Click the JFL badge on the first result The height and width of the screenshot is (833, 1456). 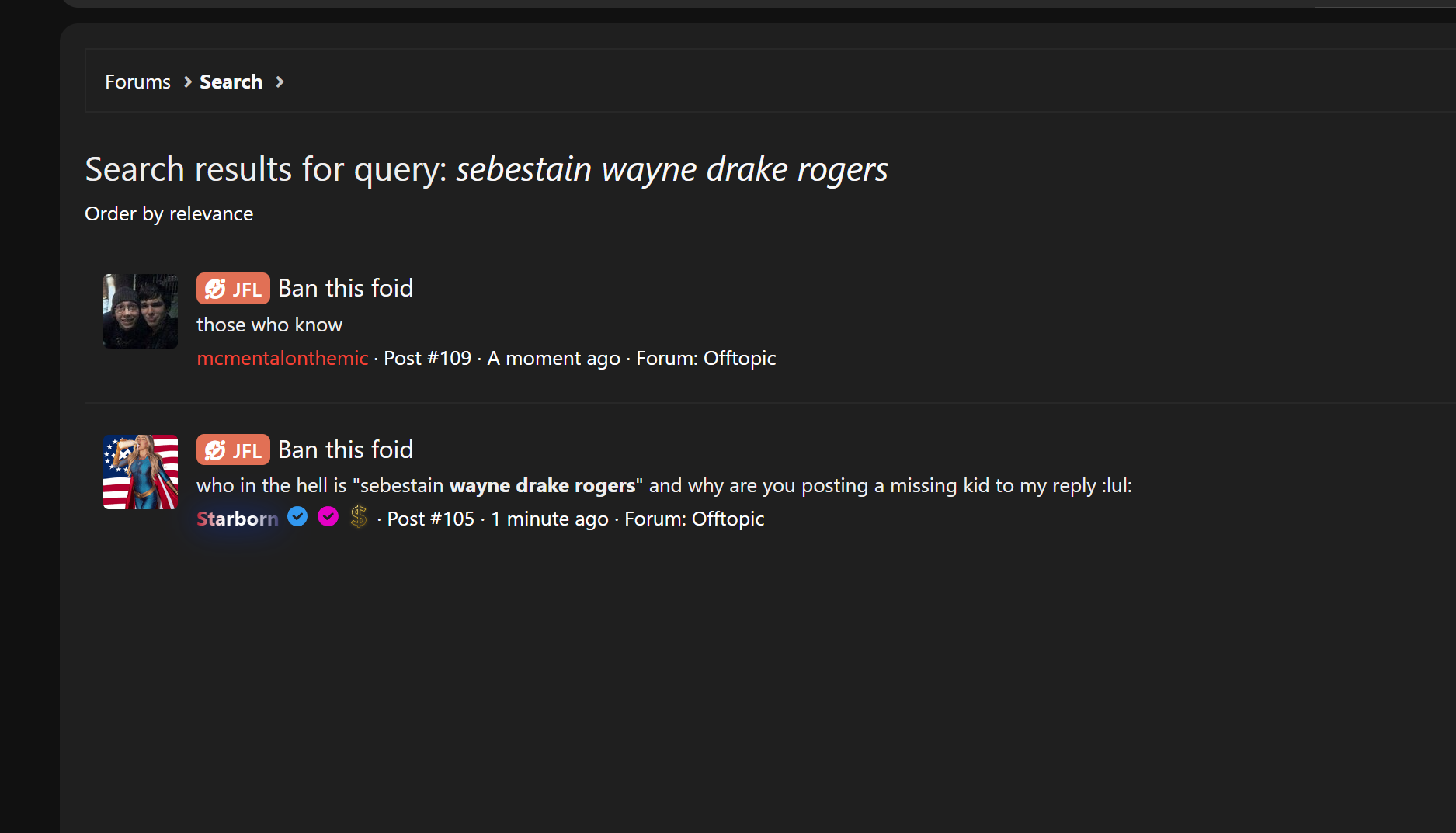click(233, 289)
